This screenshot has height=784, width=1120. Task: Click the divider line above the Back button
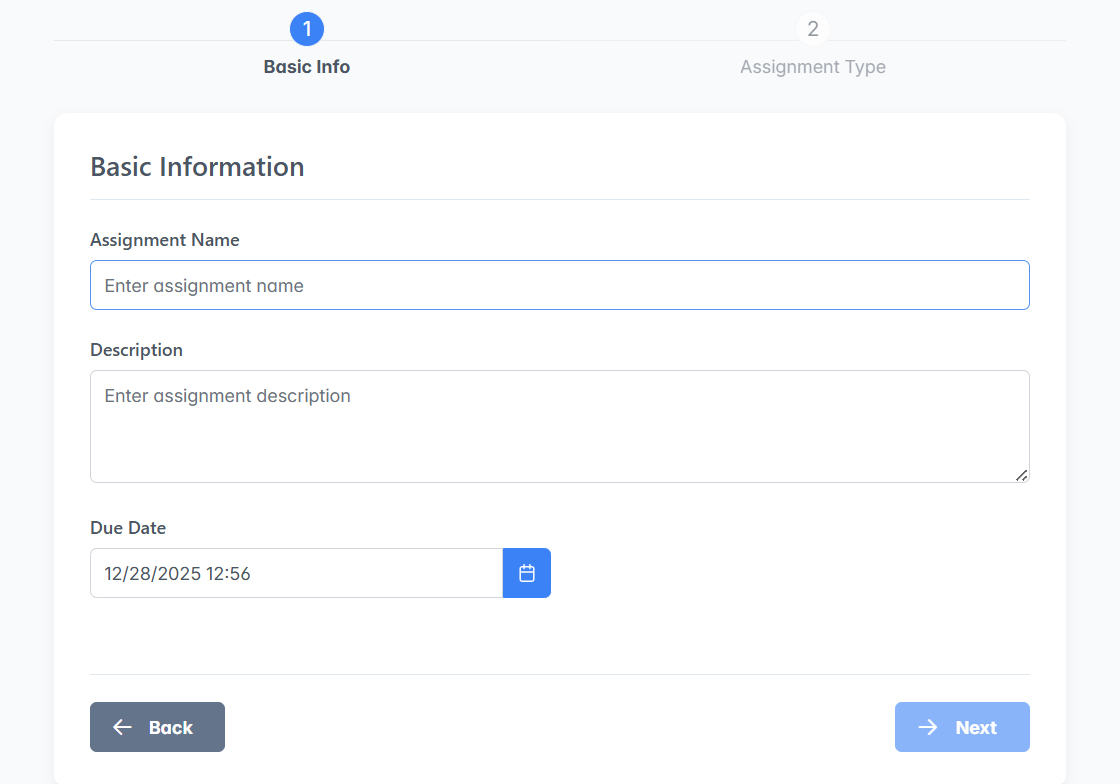(x=559, y=674)
